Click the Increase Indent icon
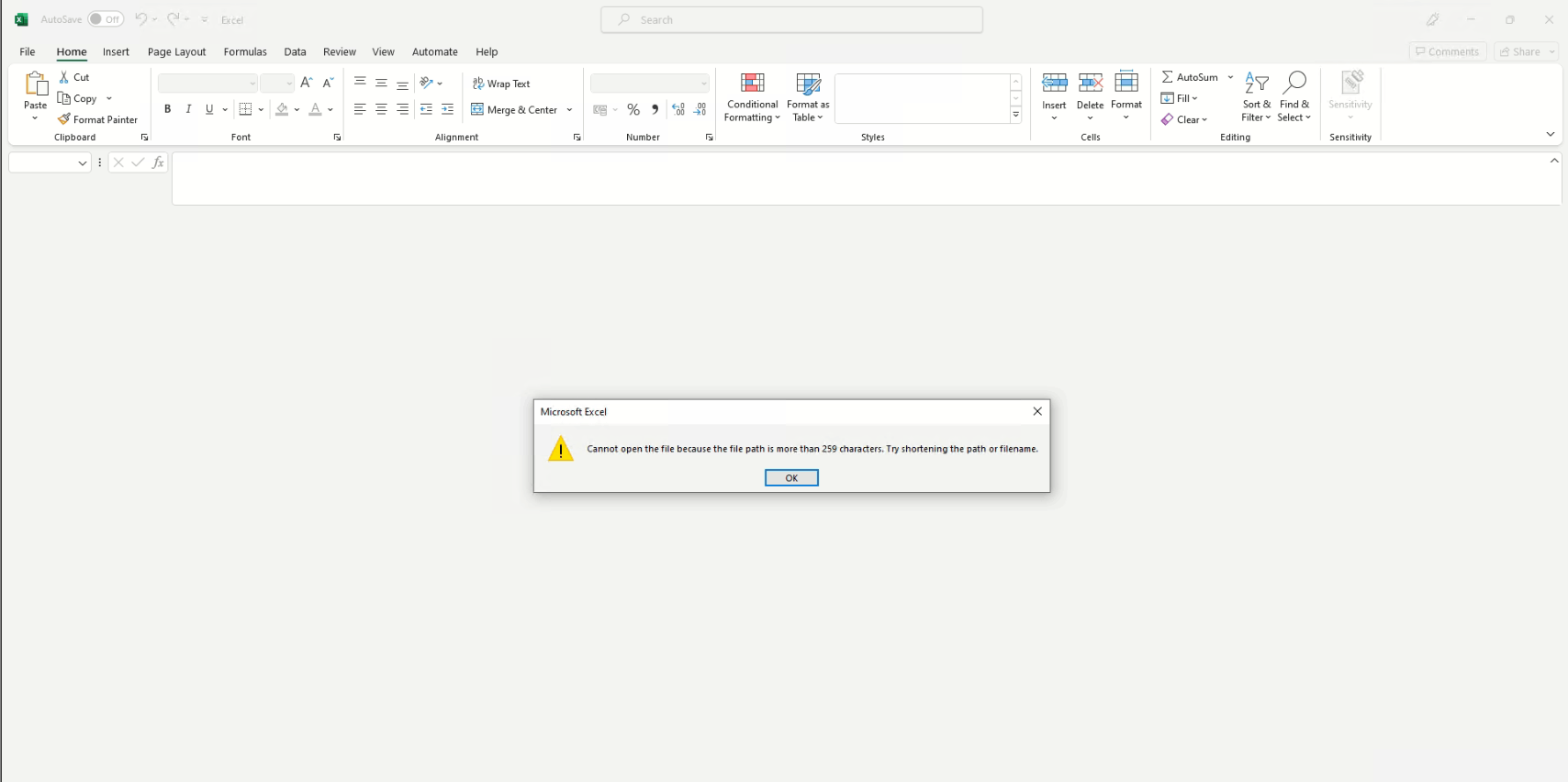Viewport: 1568px width, 782px height. (x=447, y=109)
